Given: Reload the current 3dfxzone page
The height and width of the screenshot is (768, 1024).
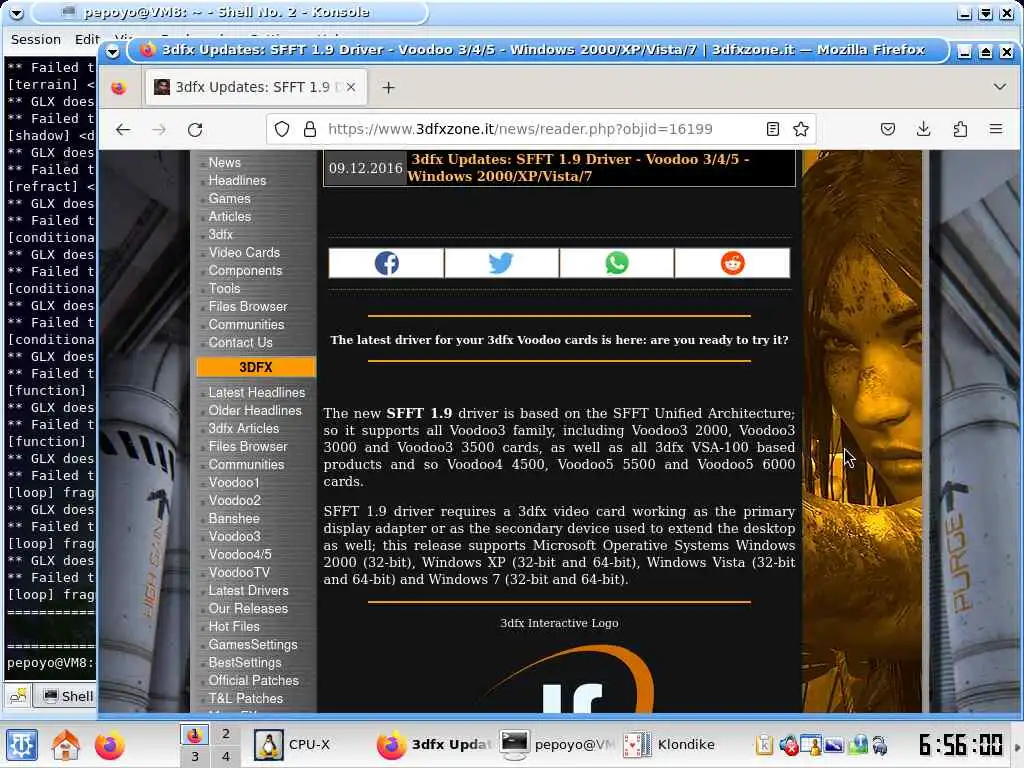Looking at the screenshot, I should coord(195,129).
